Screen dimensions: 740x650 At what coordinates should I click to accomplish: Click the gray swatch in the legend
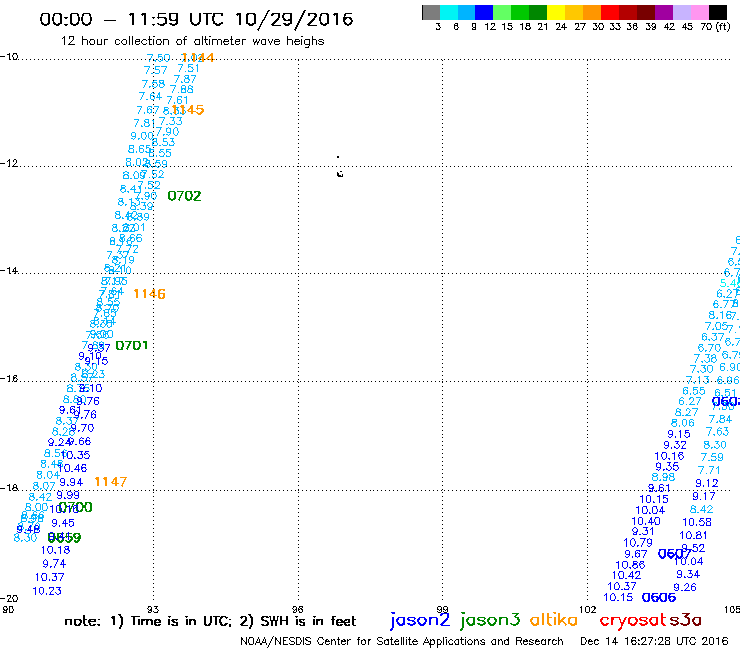[431, 13]
